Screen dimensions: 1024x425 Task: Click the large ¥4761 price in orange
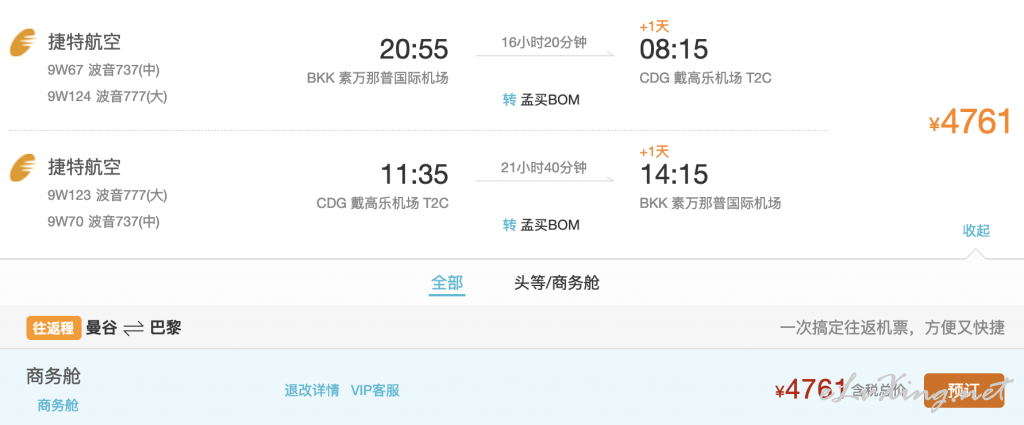[x=970, y=122]
